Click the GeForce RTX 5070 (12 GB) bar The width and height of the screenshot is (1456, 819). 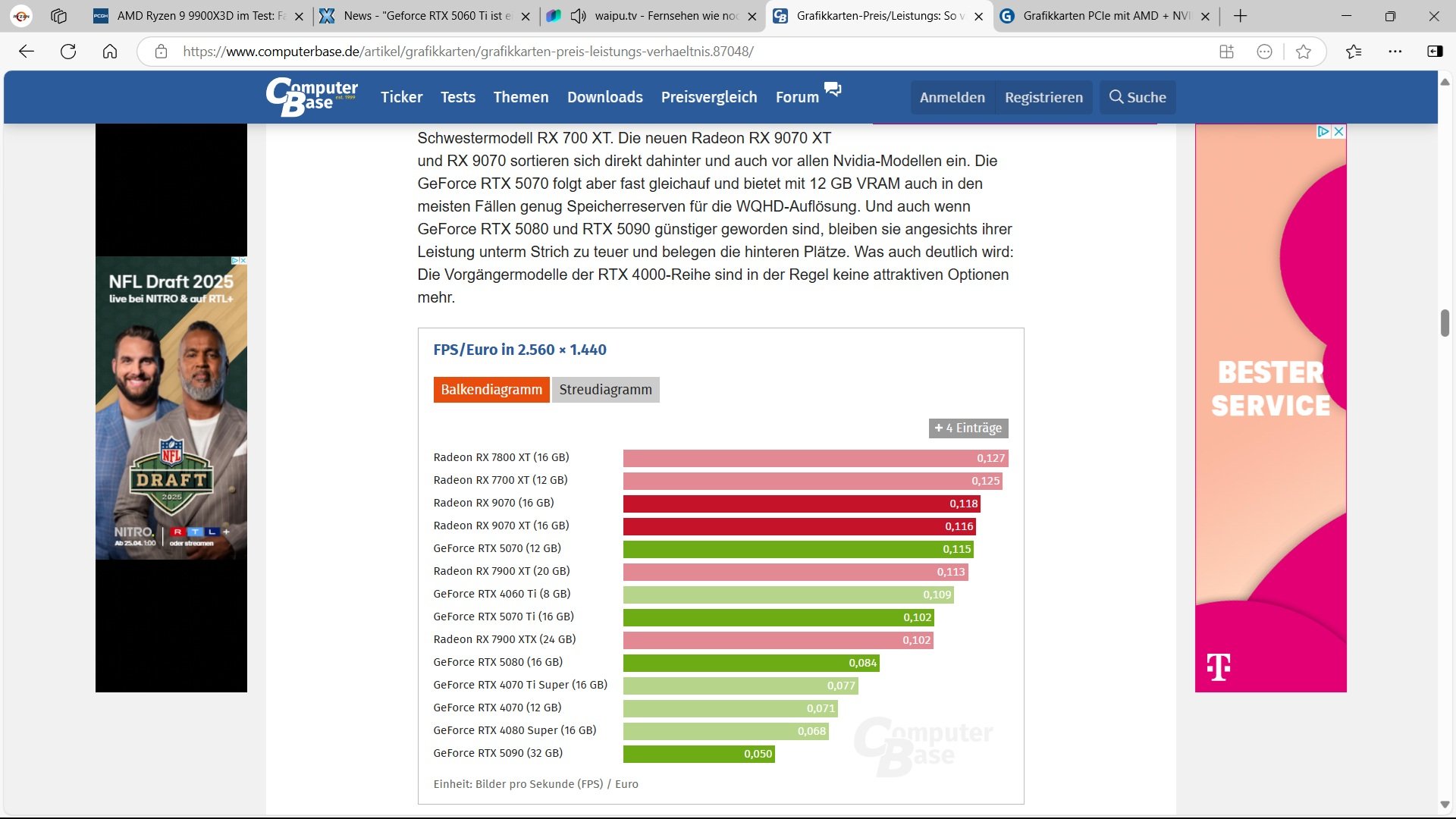(798, 549)
